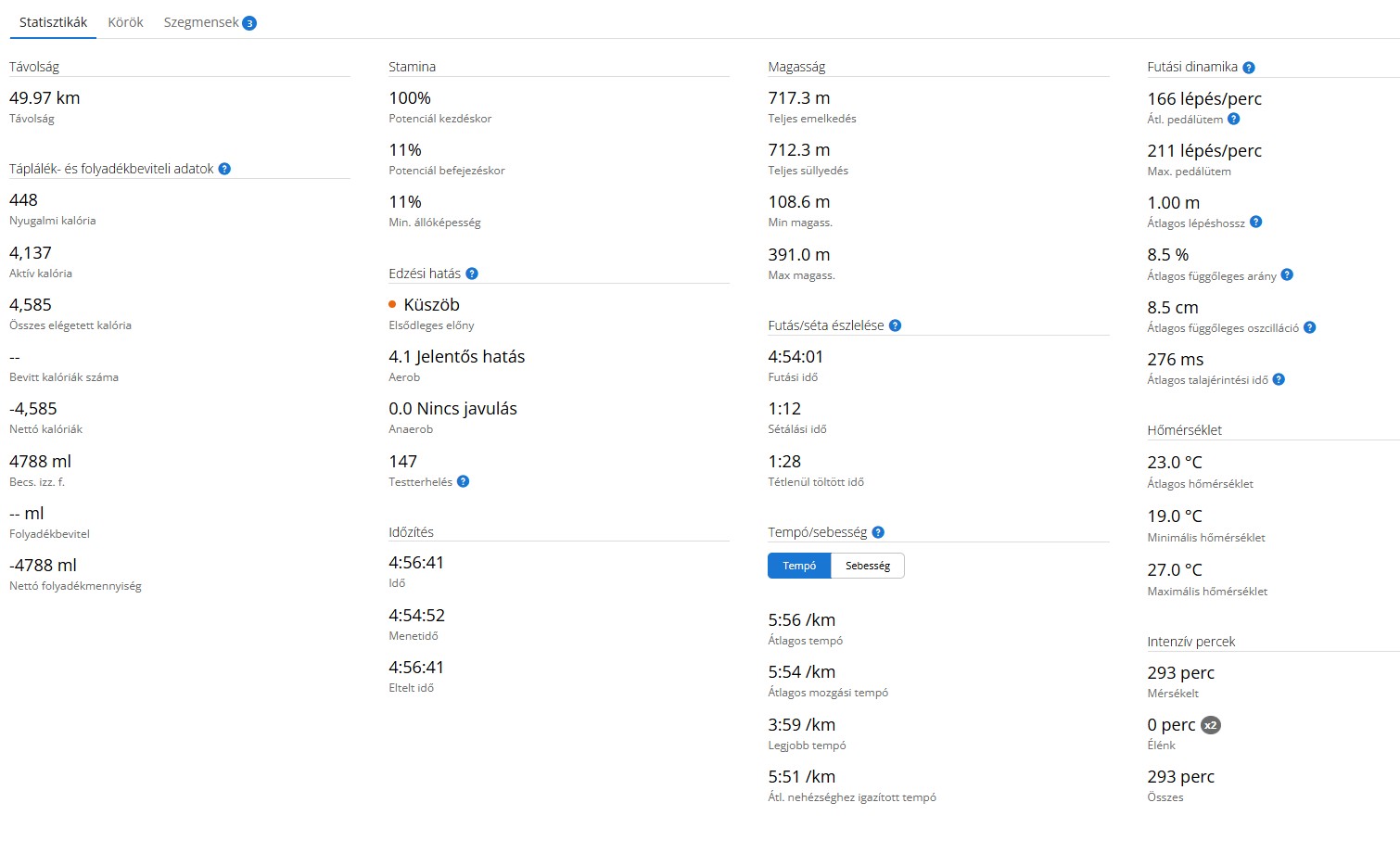
Task: Click the x2 badge beside Élénk minutes
Action: tap(1210, 725)
